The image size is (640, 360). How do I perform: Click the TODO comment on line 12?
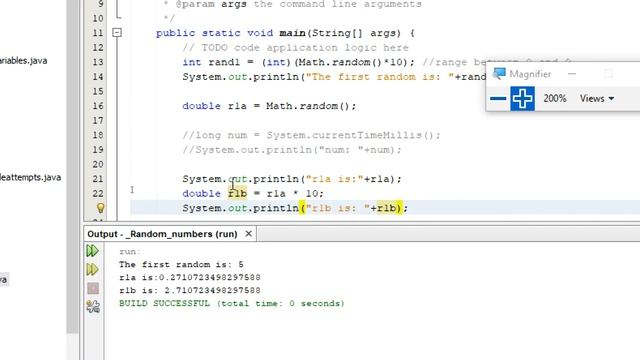coord(296,48)
